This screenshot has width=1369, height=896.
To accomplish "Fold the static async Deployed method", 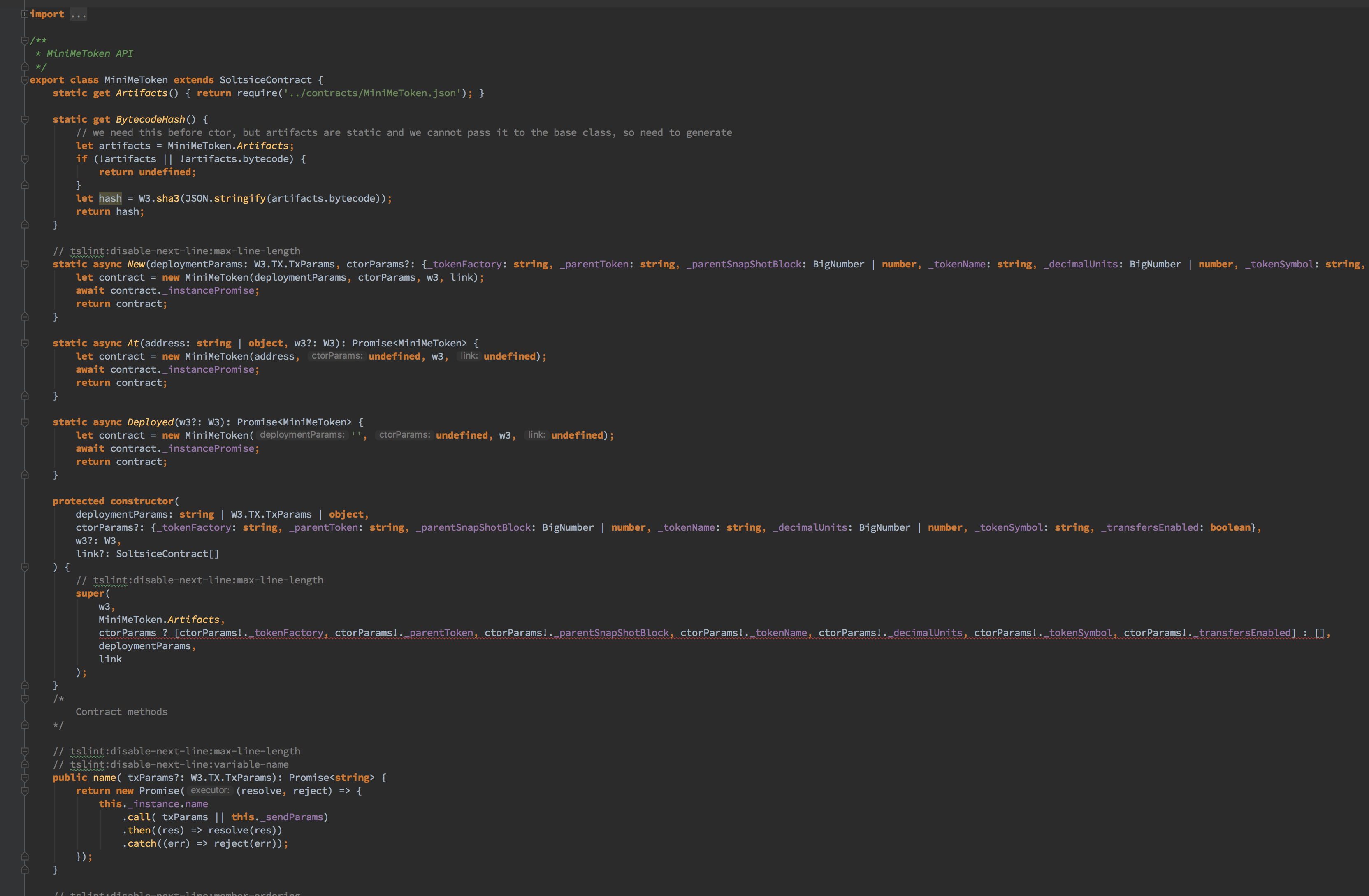I will click(25, 422).
